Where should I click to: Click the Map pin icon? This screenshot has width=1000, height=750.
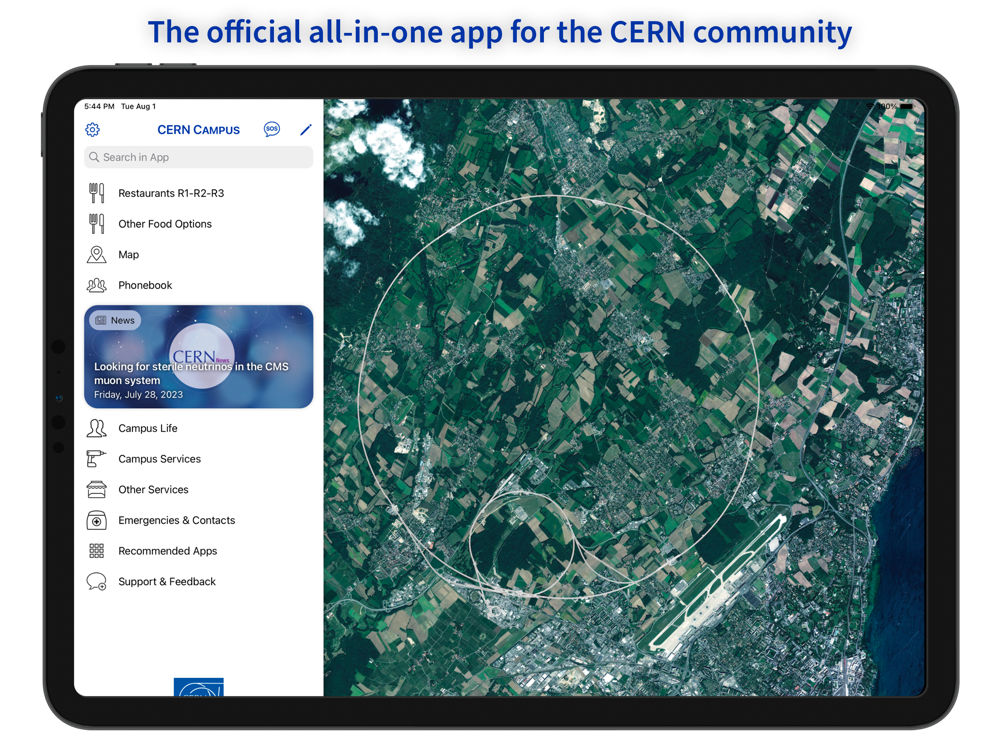96,254
